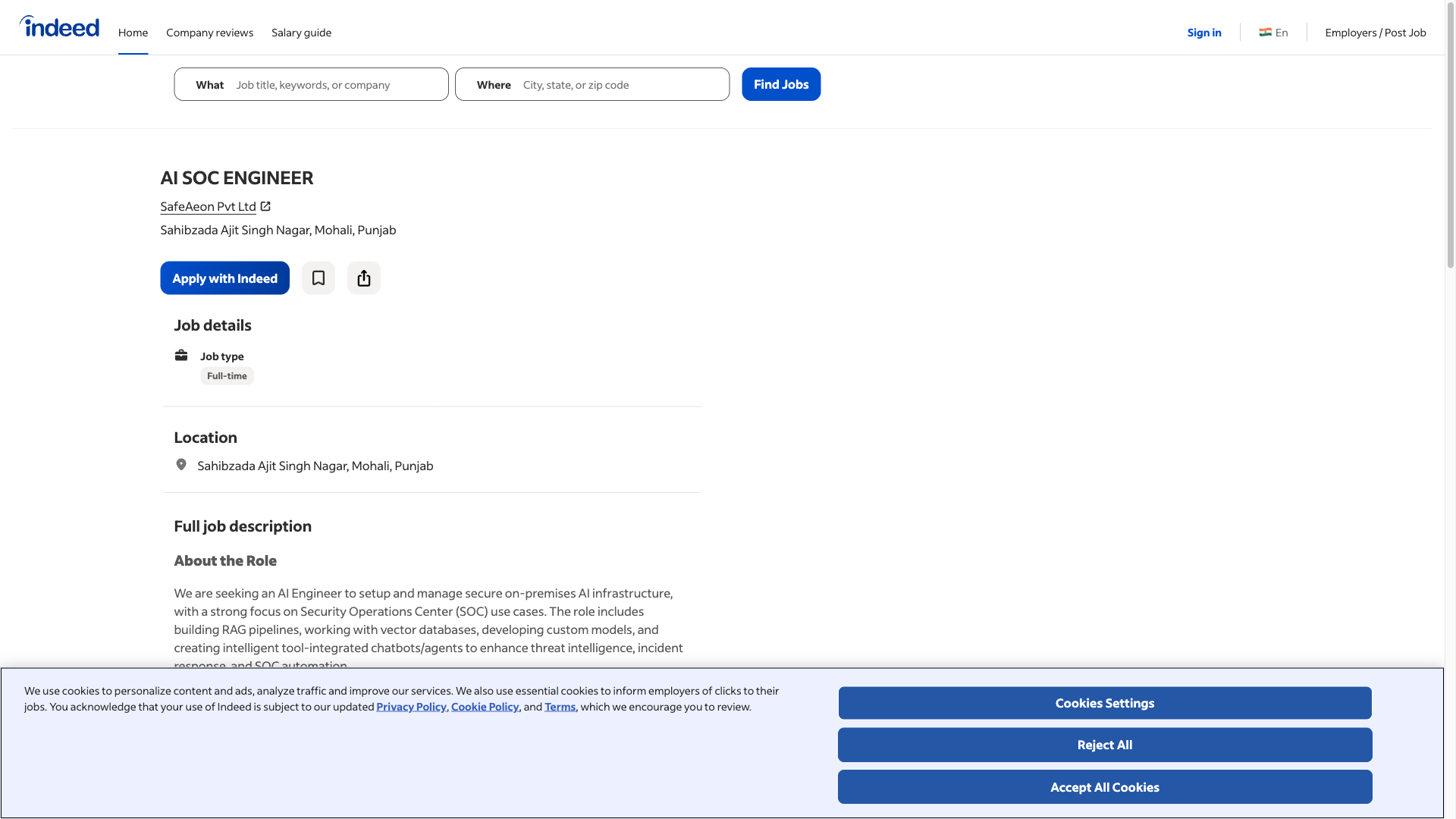Click the About the Role heading
Viewport: 1456px width, 819px height.
225,561
